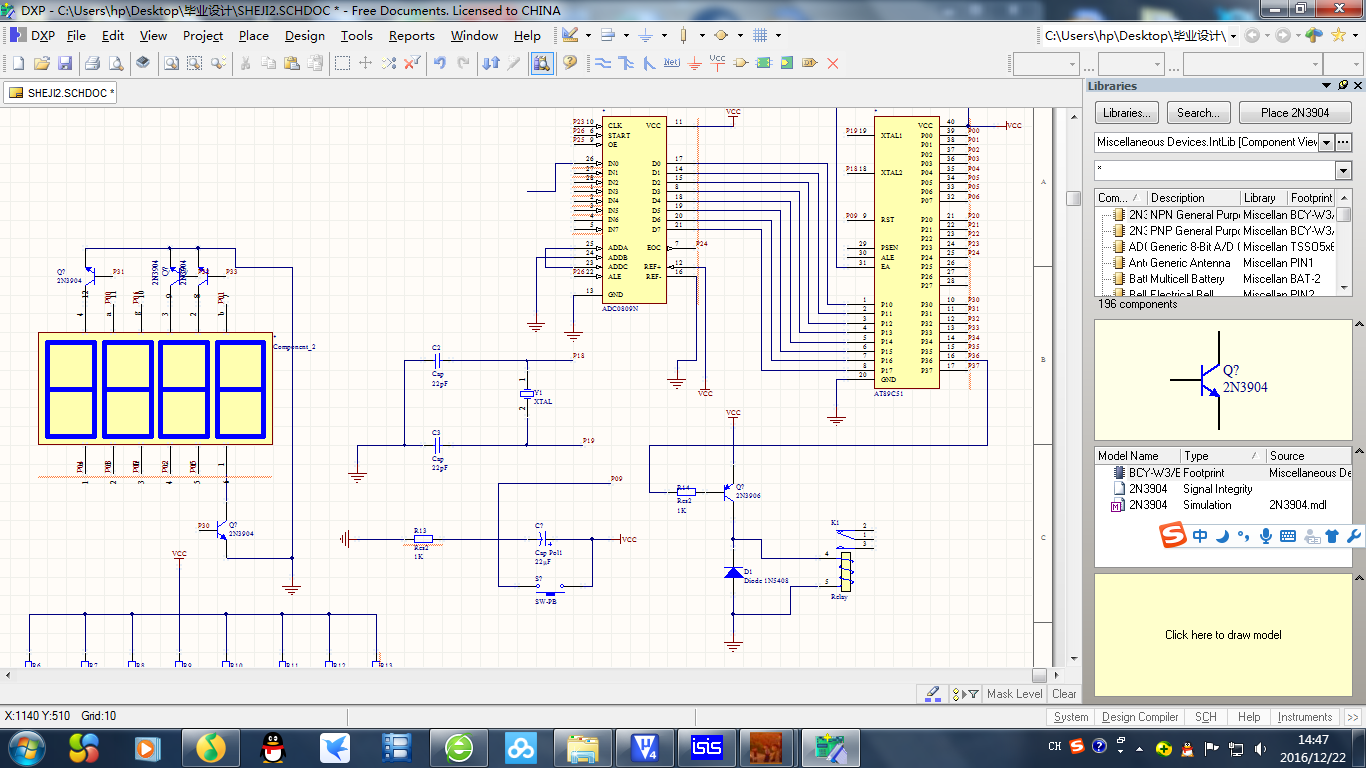Open the DXP system menu
Screen dimensions: 1366x768
[33, 35]
